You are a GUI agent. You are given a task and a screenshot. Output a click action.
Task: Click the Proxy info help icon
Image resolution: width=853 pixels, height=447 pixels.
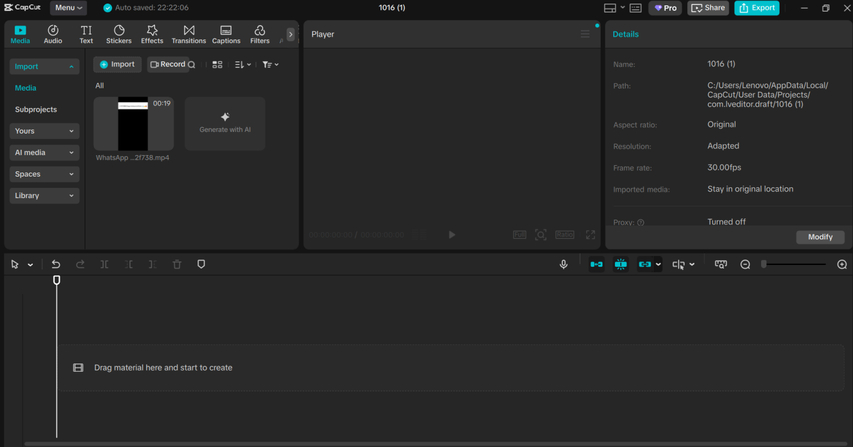point(640,222)
